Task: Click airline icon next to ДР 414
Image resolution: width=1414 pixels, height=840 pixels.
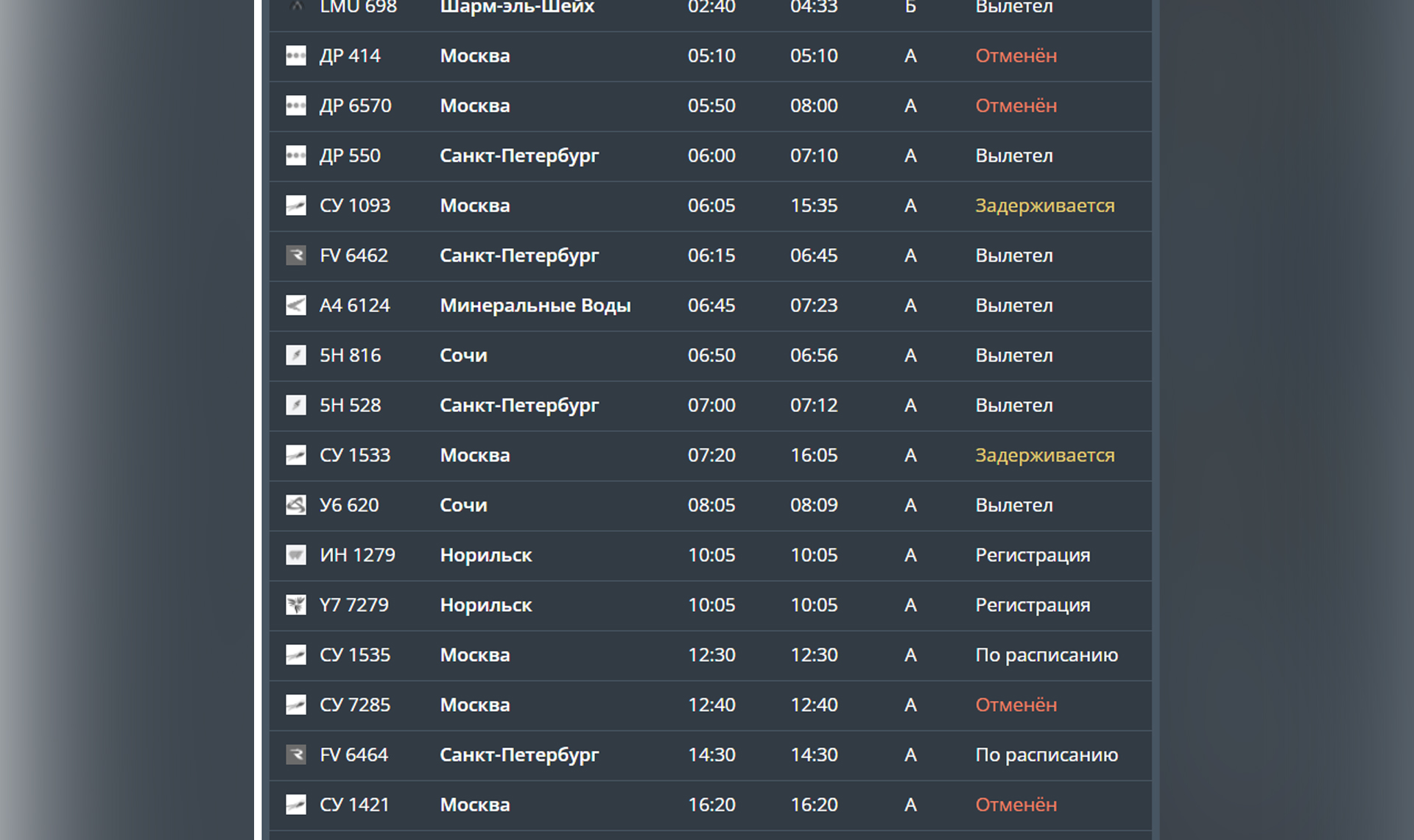Action: coord(295,56)
